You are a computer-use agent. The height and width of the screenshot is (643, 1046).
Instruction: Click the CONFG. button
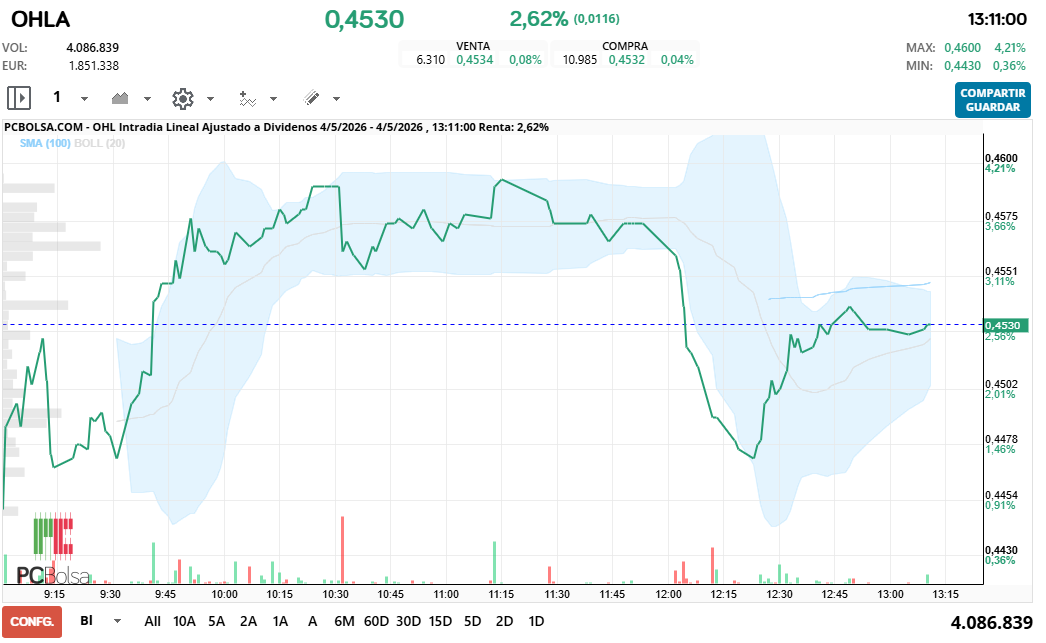coord(32,622)
